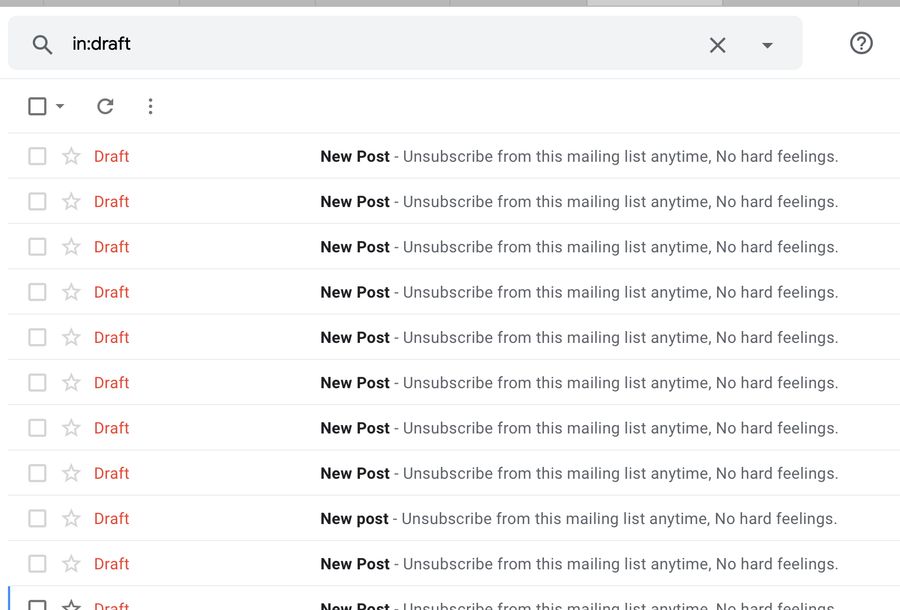Click into the search mail field

pos(380,44)
